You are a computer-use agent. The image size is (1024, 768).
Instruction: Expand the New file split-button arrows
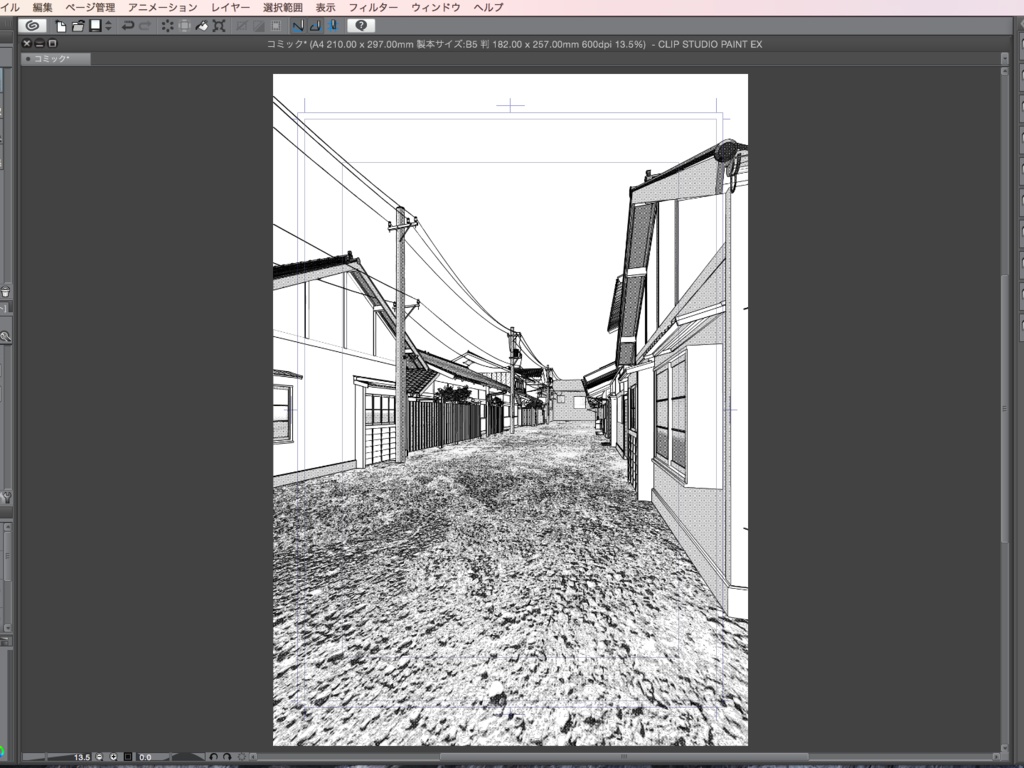(108, 27)
